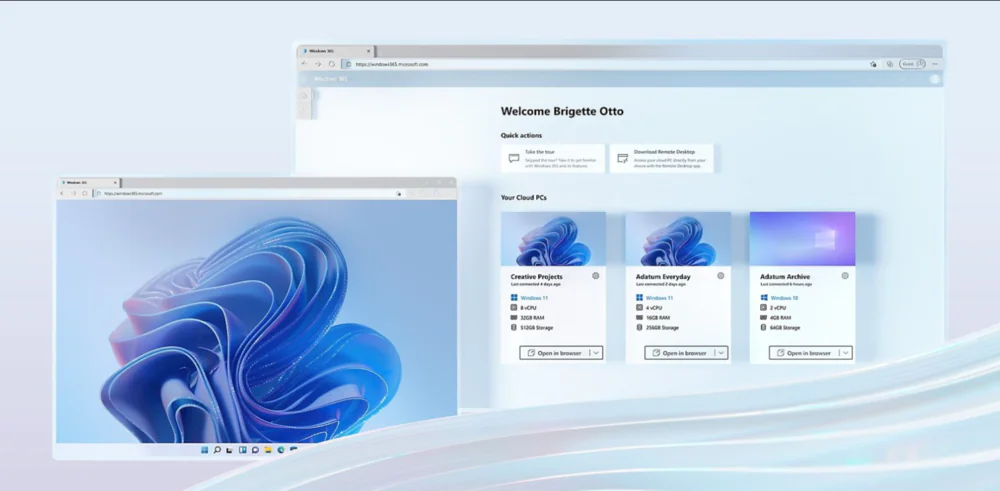Open the three-dots browser menu in large window

tap(935, 64)
